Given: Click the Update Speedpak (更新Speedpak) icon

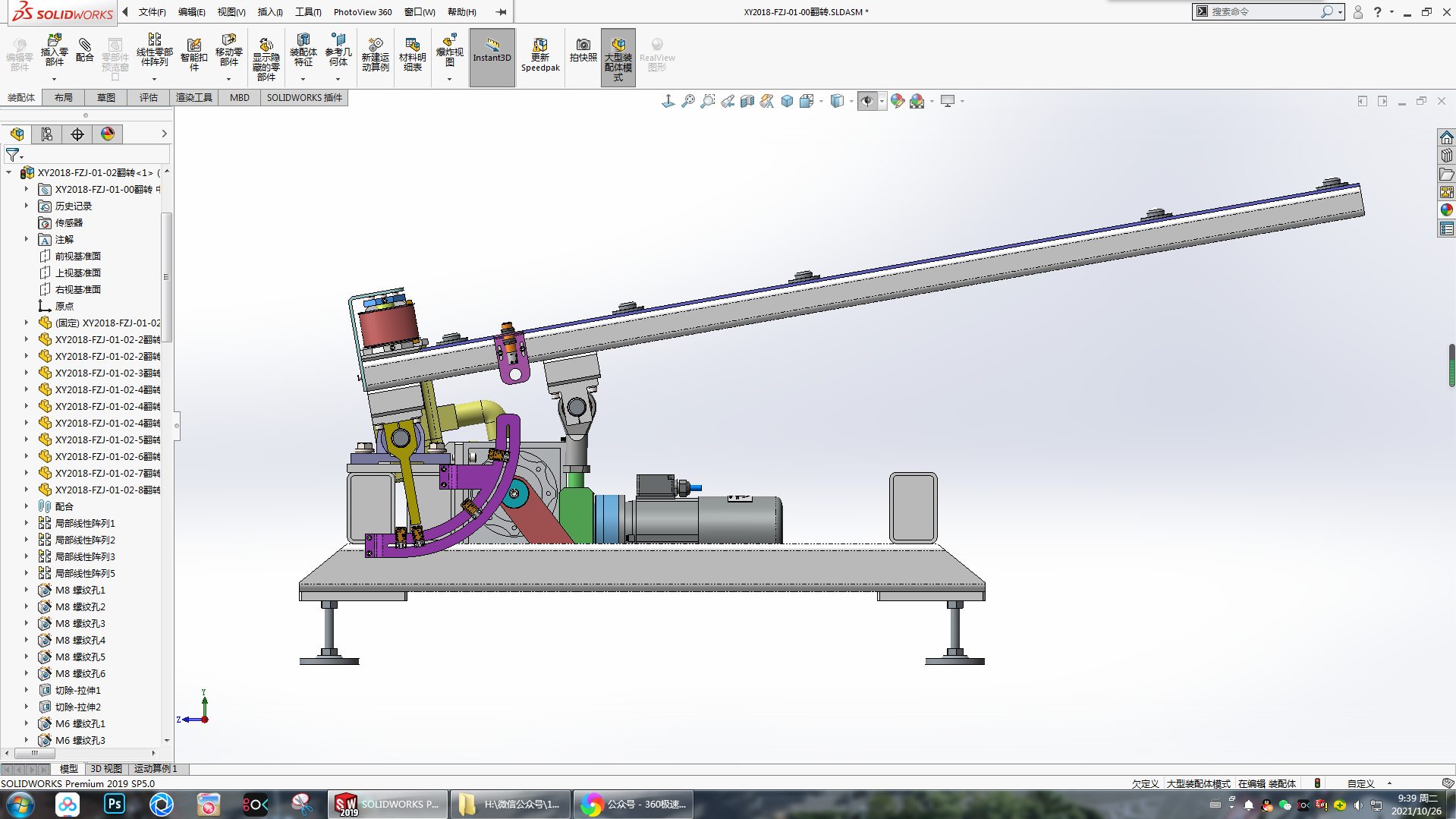Looking at the screenshot, I should click(540, 55).
